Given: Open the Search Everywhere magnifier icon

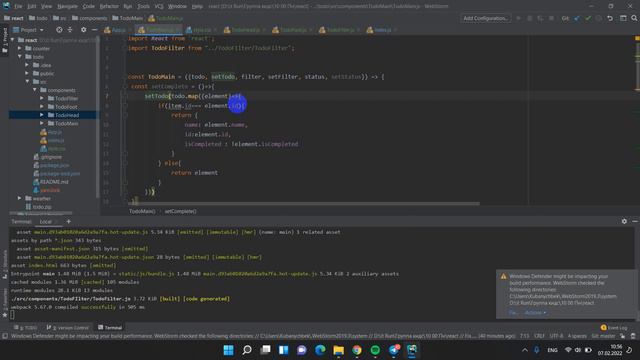Looking at the screenshot, I should point(634,18).
